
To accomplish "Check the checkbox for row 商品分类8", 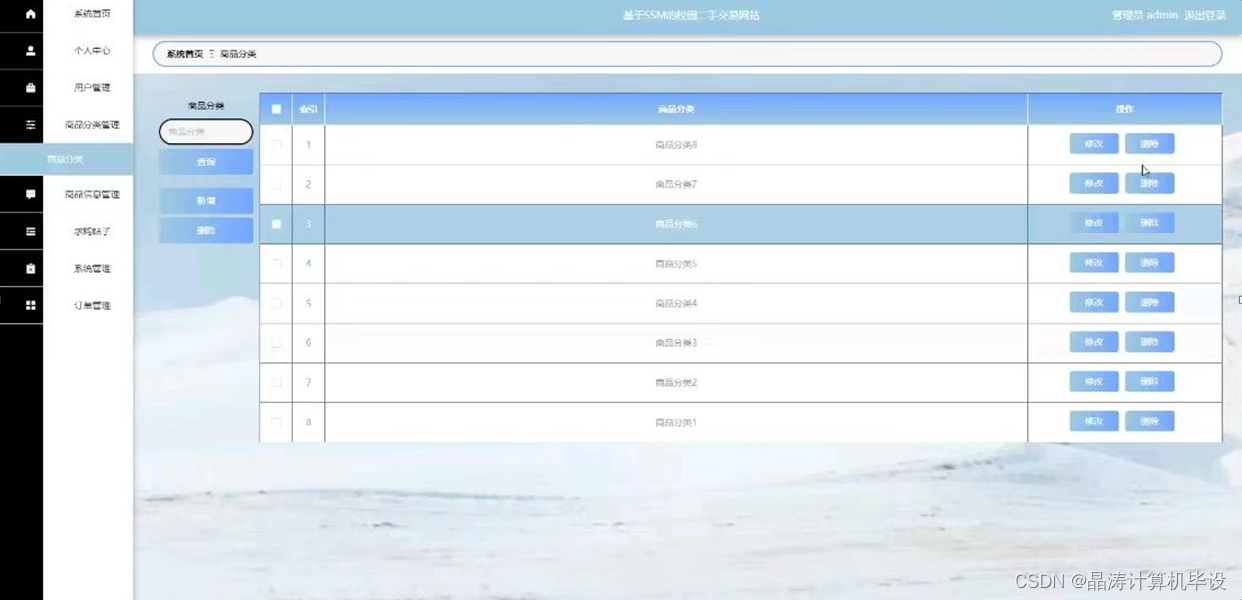I will pos(276,145).
